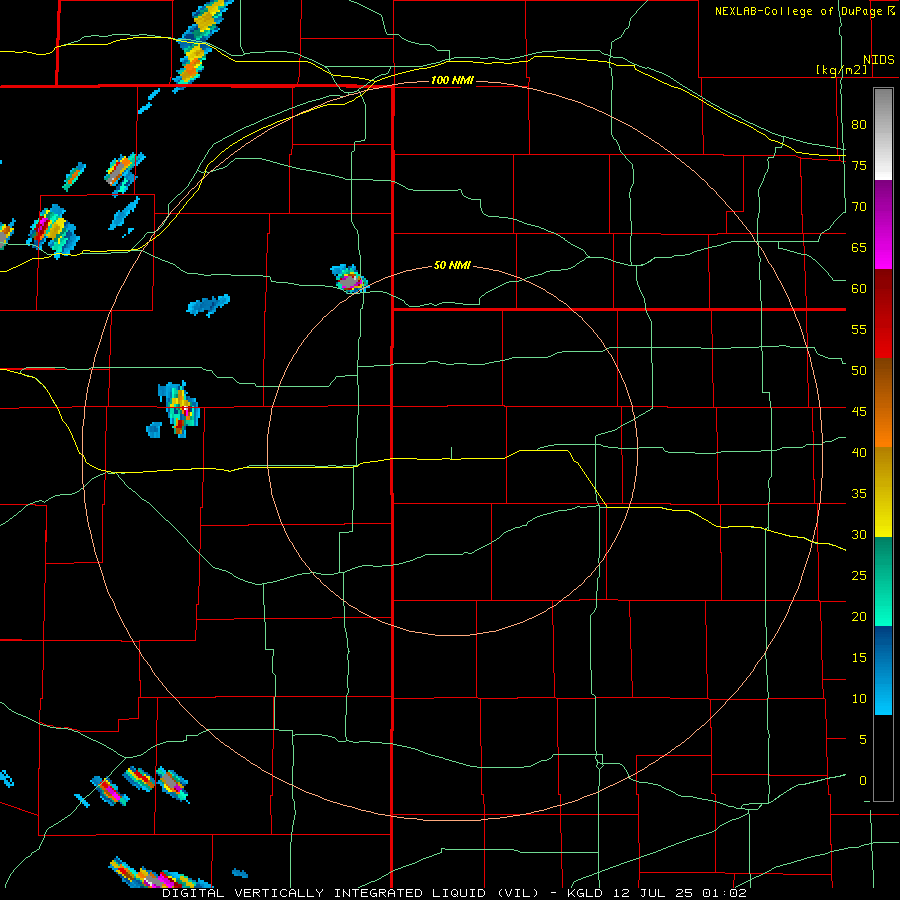Click the 50 NMI range ring label
This screenshot has height=900, width=900.
click(452, 265)
